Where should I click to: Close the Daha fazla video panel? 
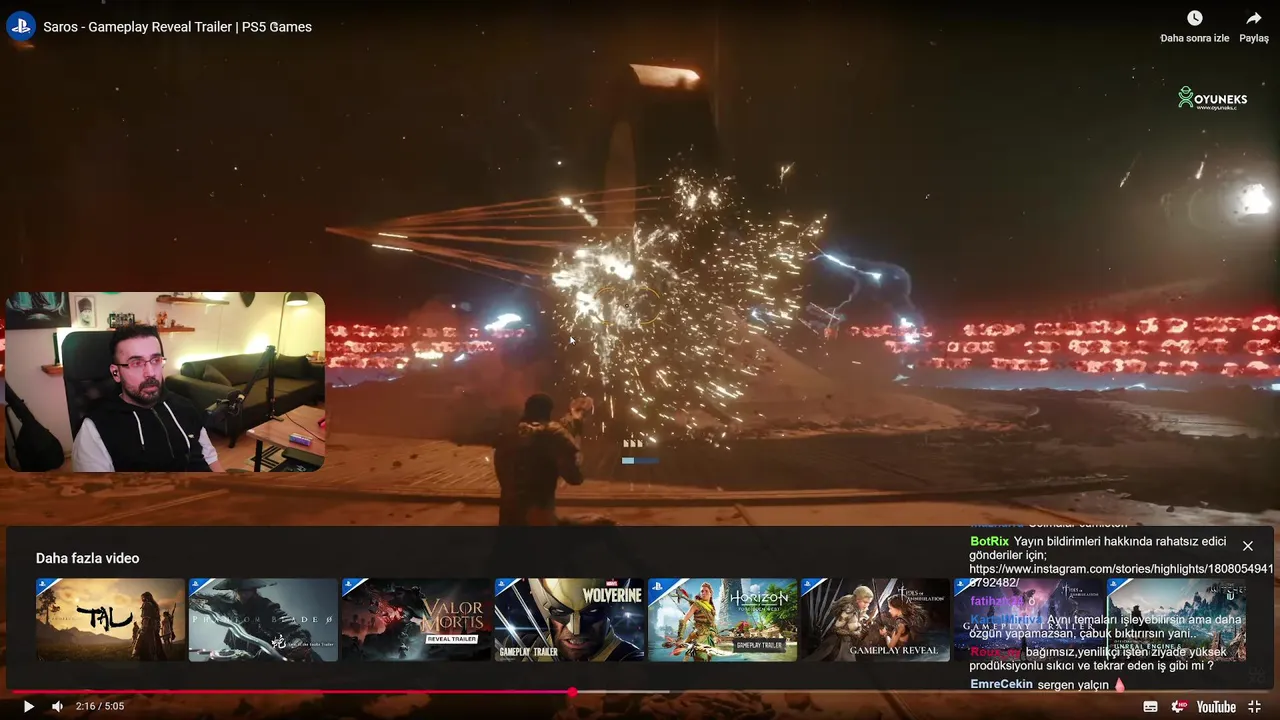(1248, 546)
